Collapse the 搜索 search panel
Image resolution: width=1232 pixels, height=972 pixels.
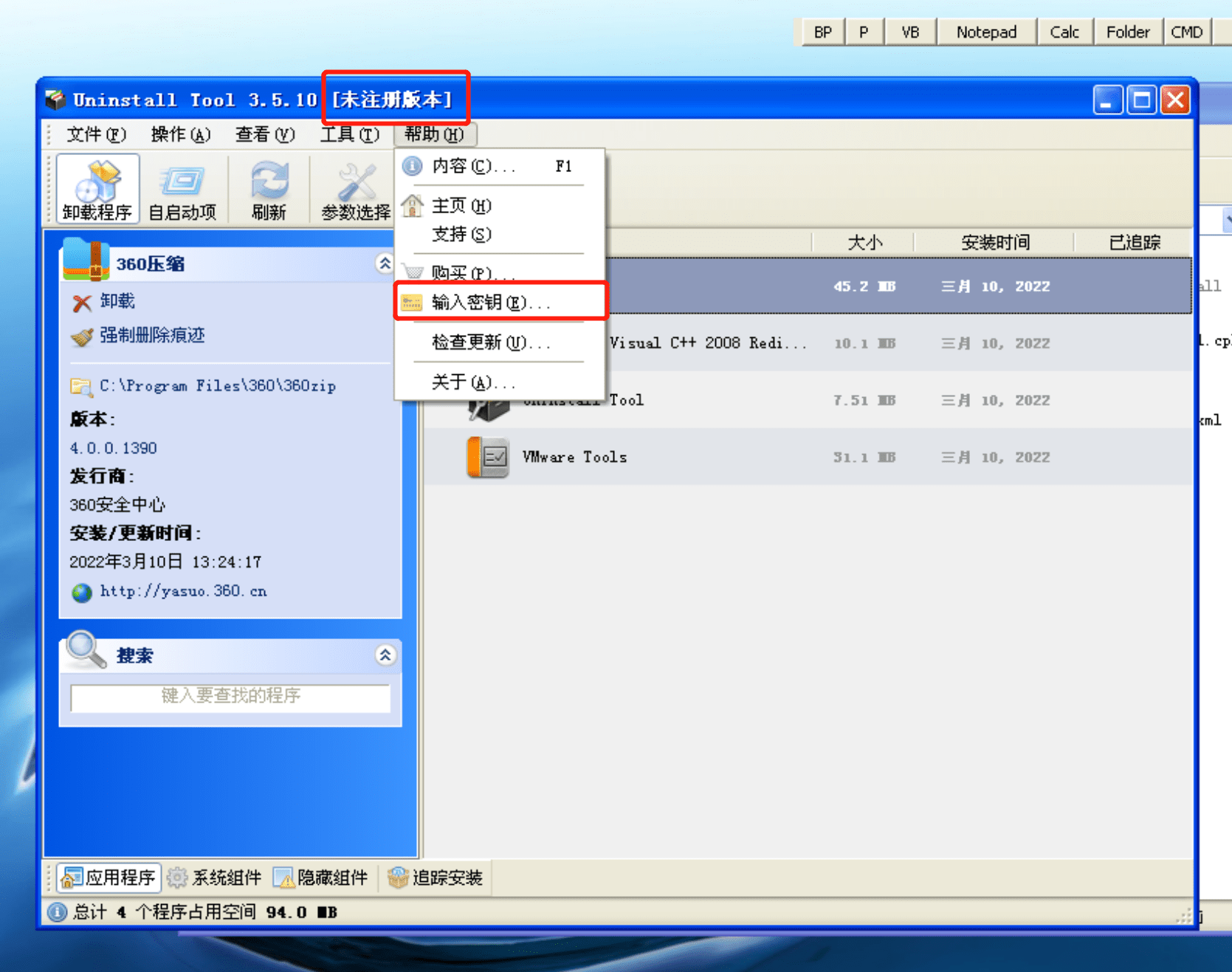[x=385, y=655]
